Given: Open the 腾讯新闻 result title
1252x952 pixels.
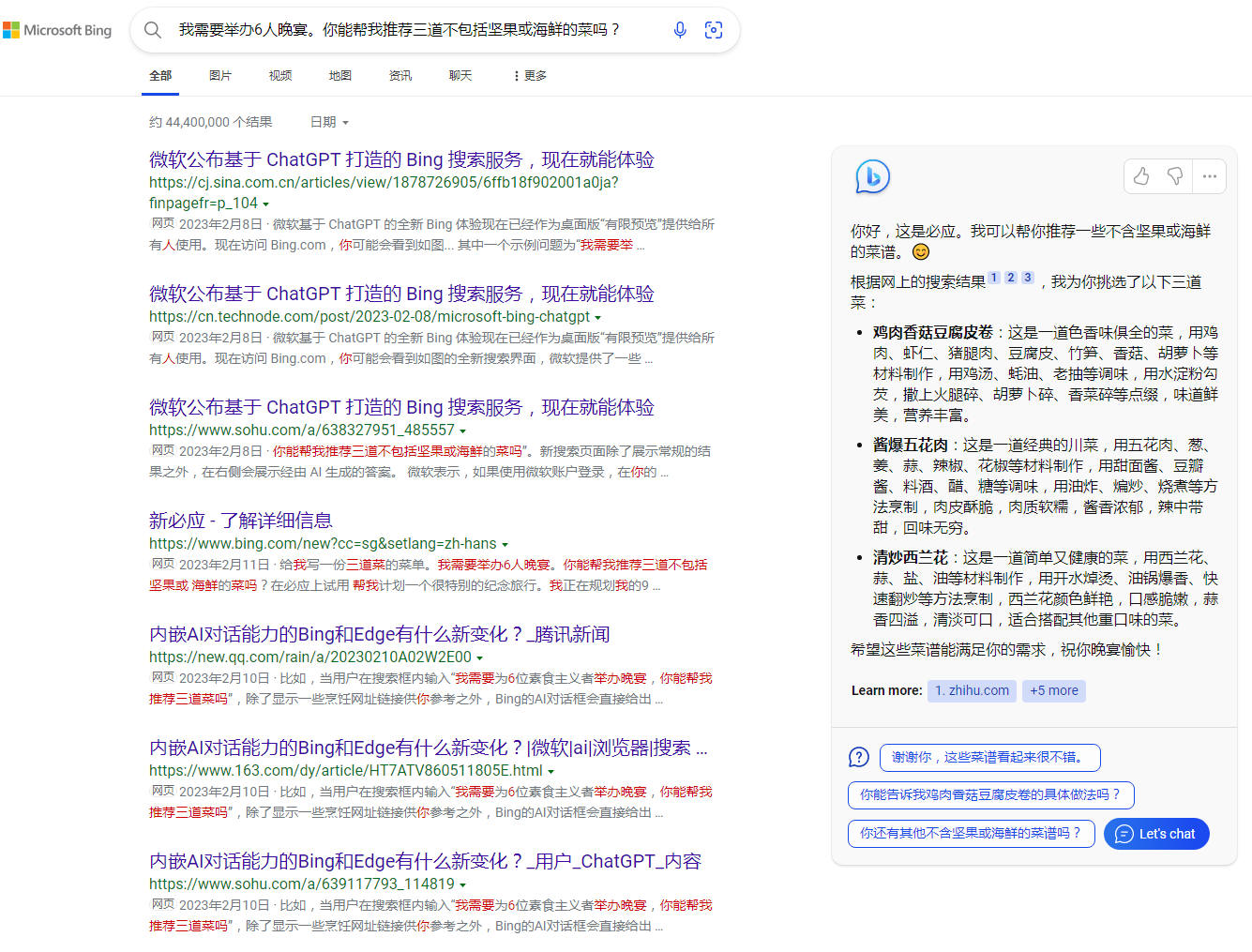Looking at the screenshot, I should [x=380, y=635].
